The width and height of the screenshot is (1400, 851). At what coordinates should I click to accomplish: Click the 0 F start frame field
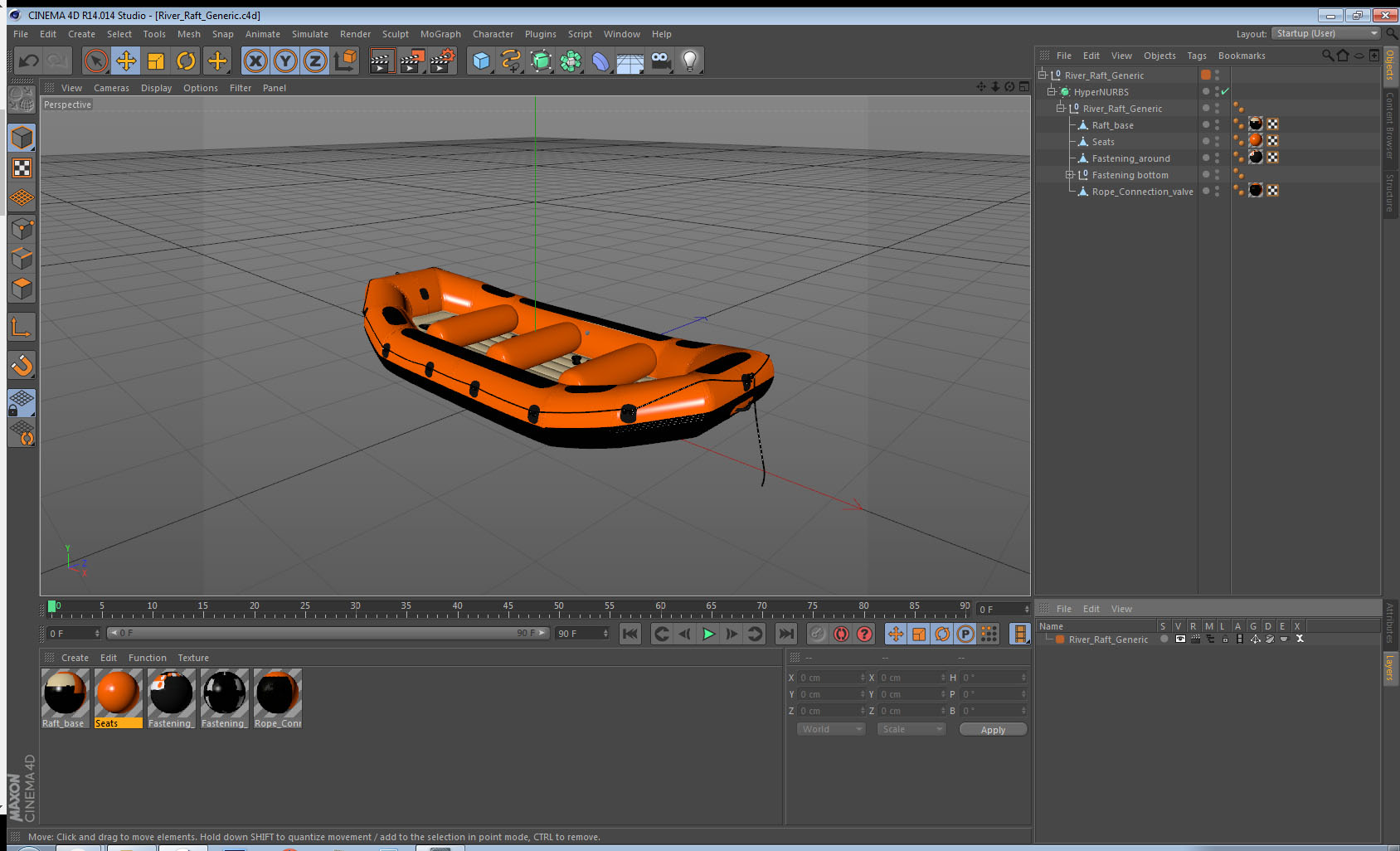coord(74,633)
